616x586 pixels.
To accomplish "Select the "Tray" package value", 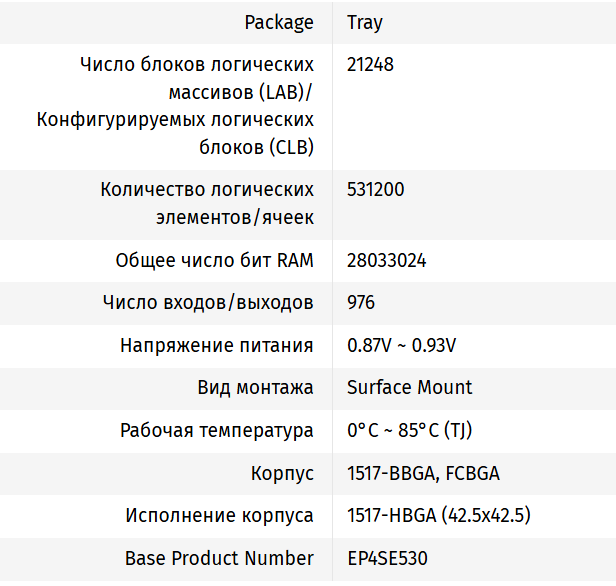I will 365,22.
